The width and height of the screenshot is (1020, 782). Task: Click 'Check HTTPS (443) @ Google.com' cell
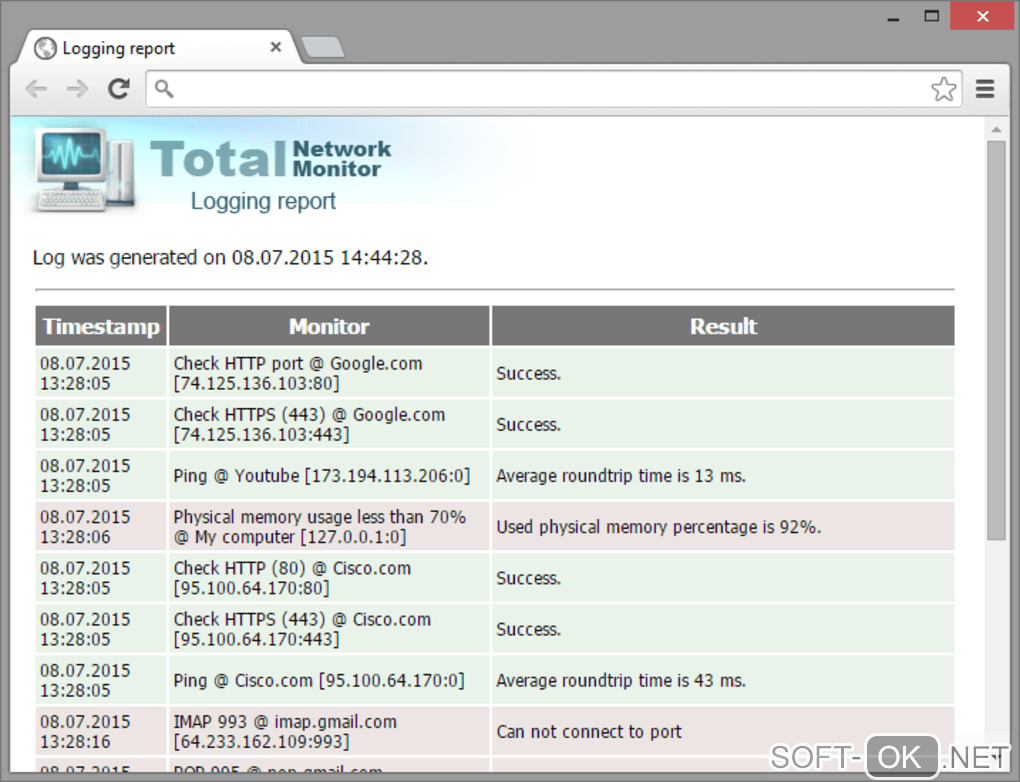[x=329, y=424]
